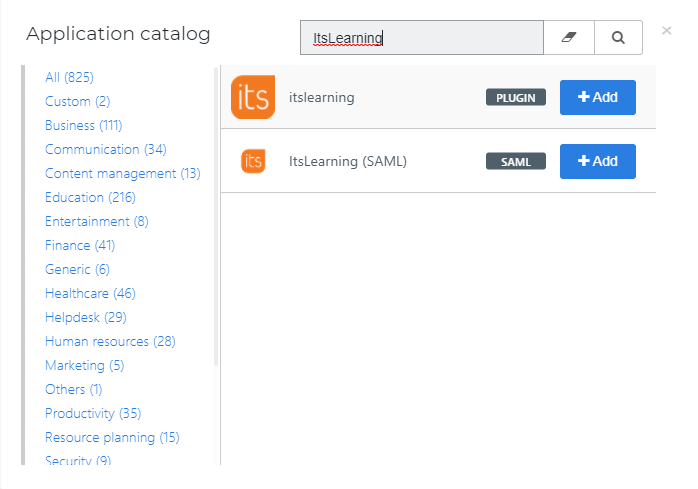The width and height of the screenshot is (698, 489).
Task: Close the Application catalog dialog
Action: [x=666, y=30]
